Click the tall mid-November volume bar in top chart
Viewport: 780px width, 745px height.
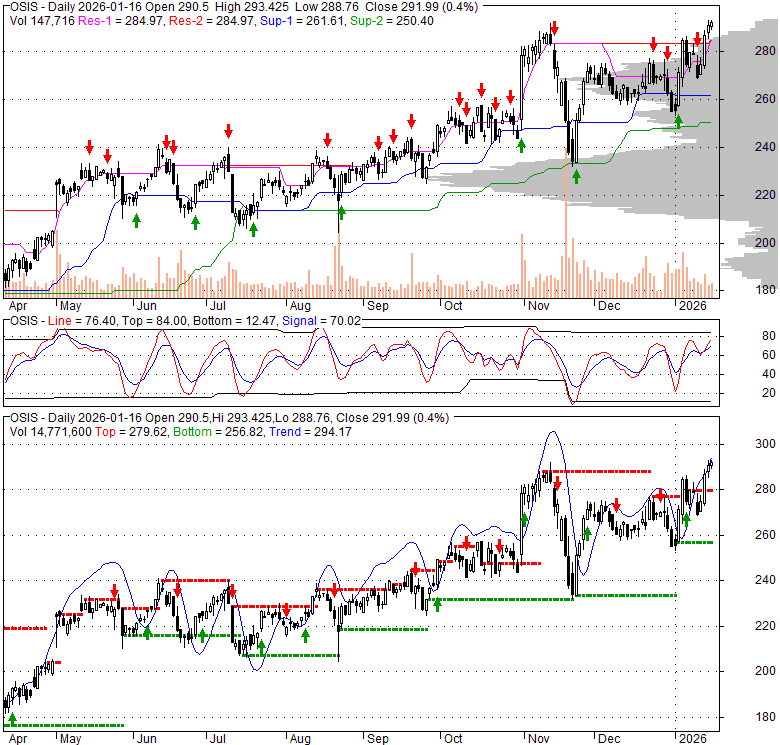click(566, 224)
